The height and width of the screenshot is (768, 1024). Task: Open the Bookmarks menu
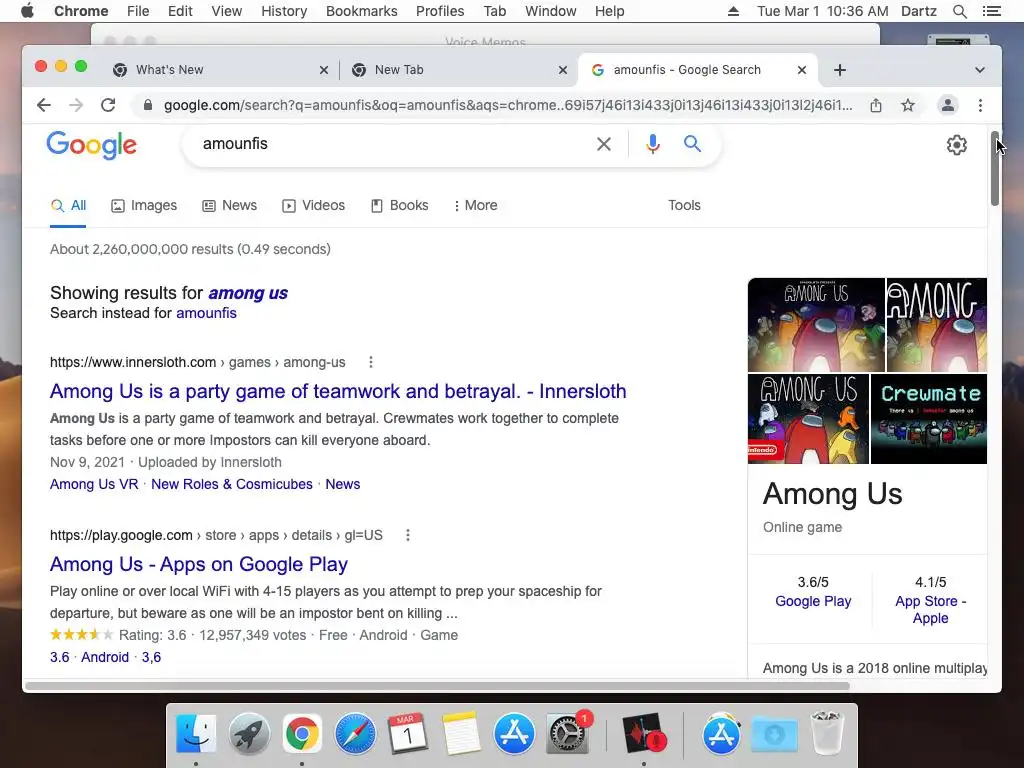(361, 11)
